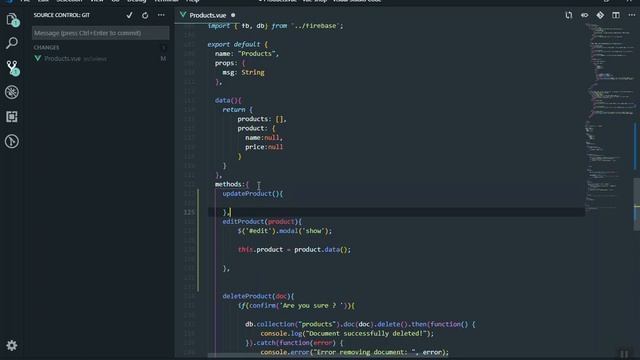Click the import { fb, db} from firebase line

275,26
